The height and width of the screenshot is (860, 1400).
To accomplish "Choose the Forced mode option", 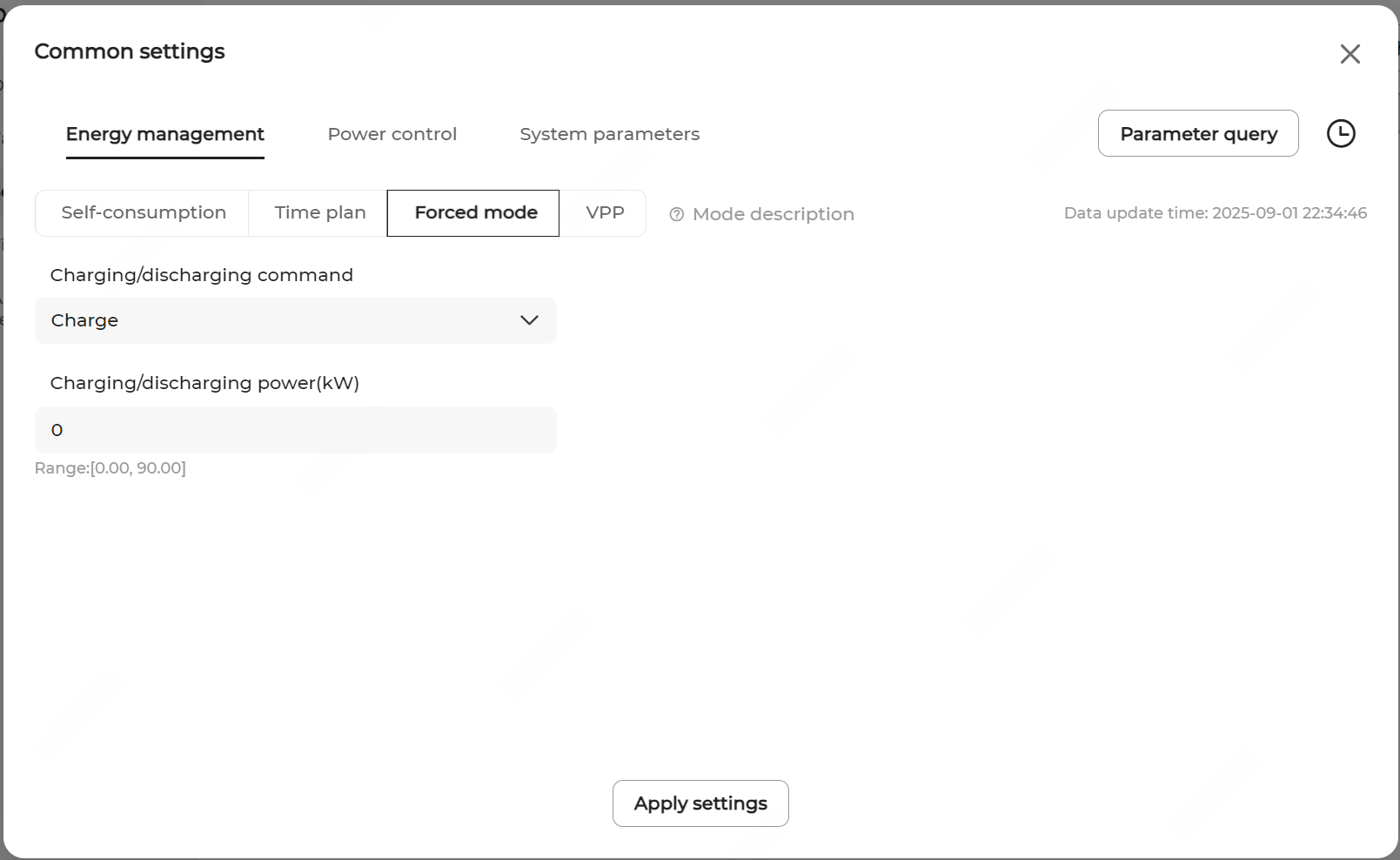I will [x=475, y=213].
